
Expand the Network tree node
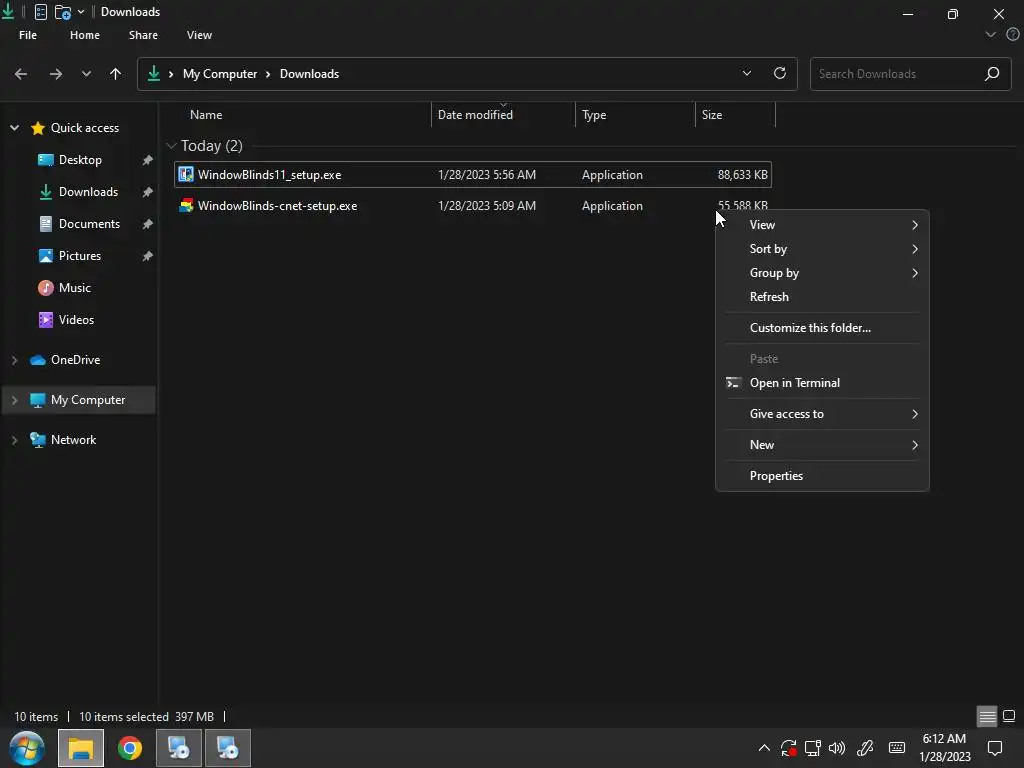14,440
